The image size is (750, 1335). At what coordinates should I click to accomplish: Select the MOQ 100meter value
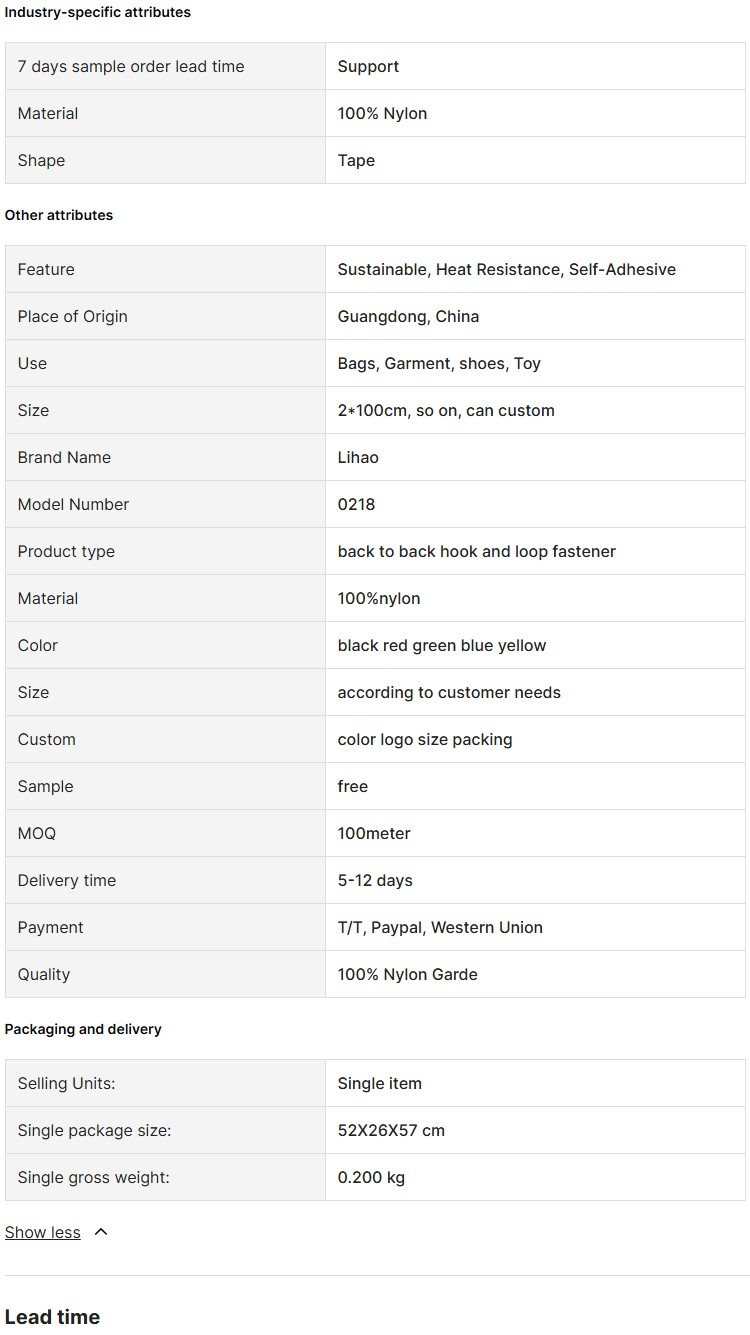[374, 833]
